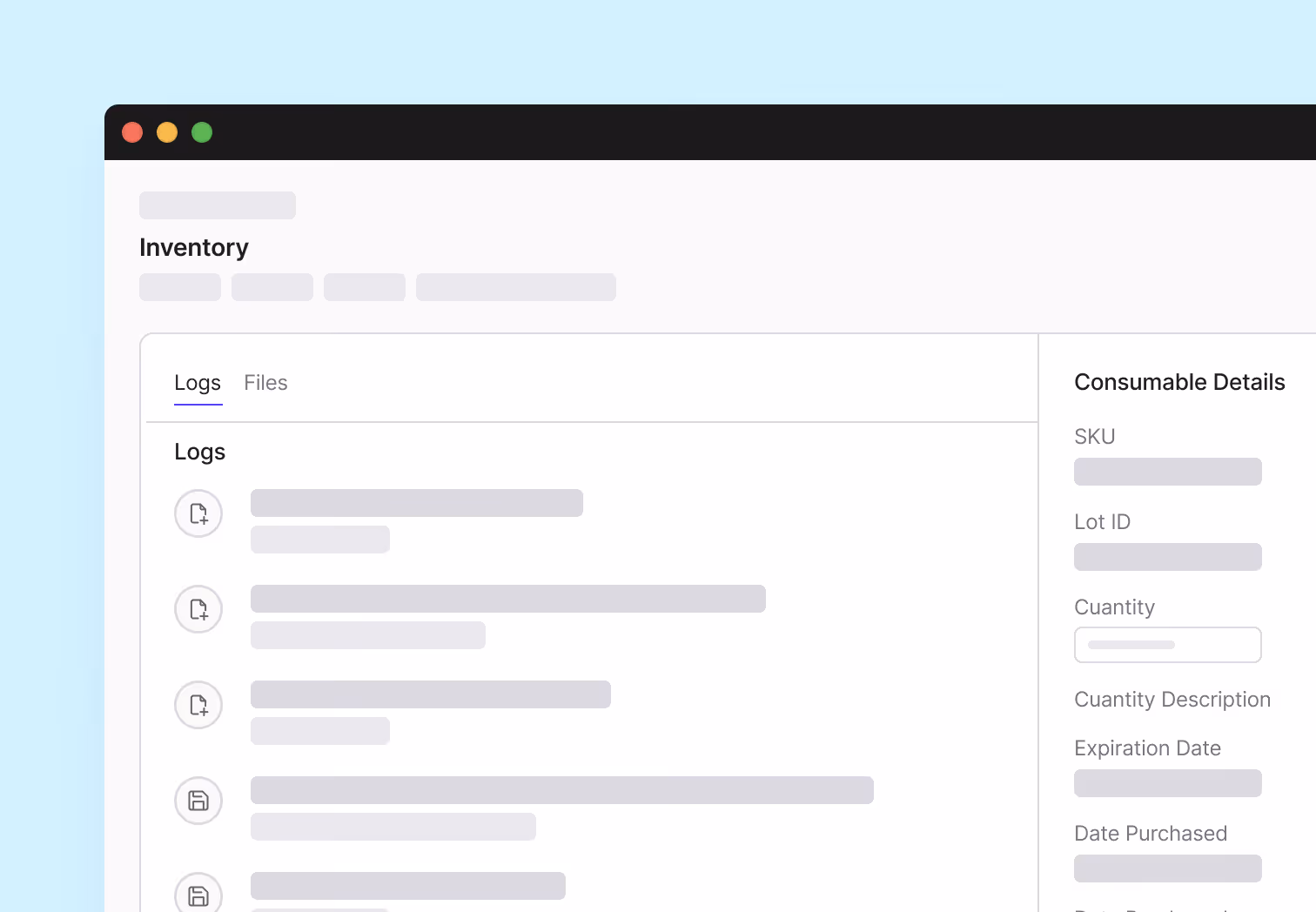The image size is (1316, 912).
Task: Click the third file-creation log icon
Action: click(x=198, y=705)
